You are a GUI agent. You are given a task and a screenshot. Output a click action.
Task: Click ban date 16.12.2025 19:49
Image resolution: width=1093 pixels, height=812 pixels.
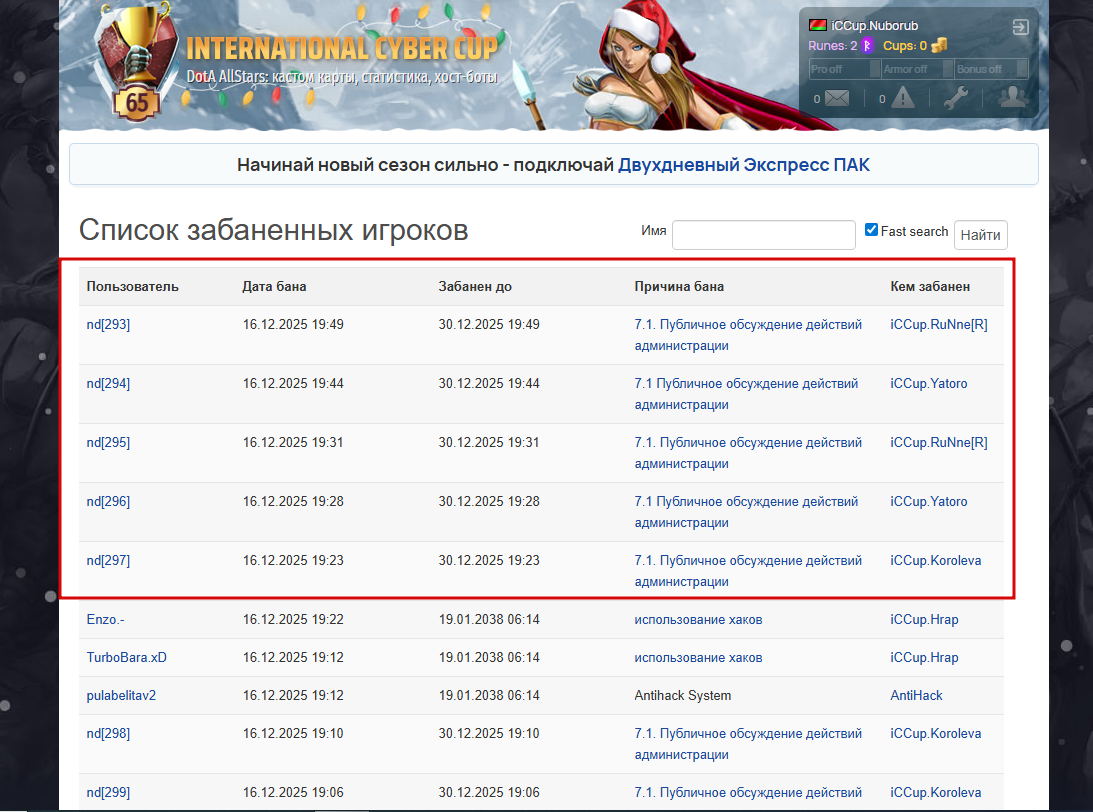293,325
